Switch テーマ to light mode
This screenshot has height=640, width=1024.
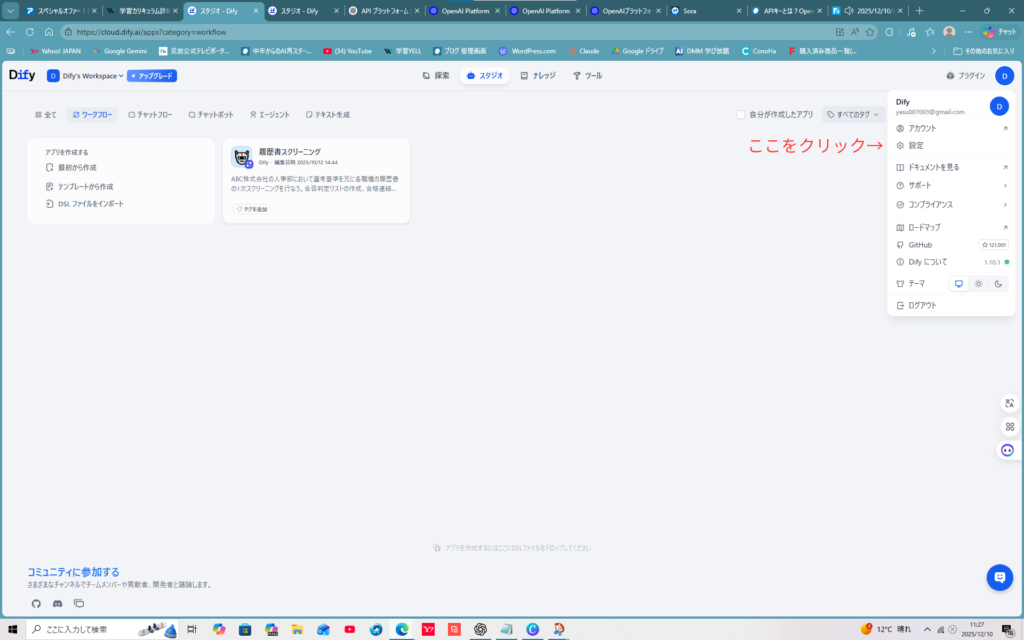point(979,284)
